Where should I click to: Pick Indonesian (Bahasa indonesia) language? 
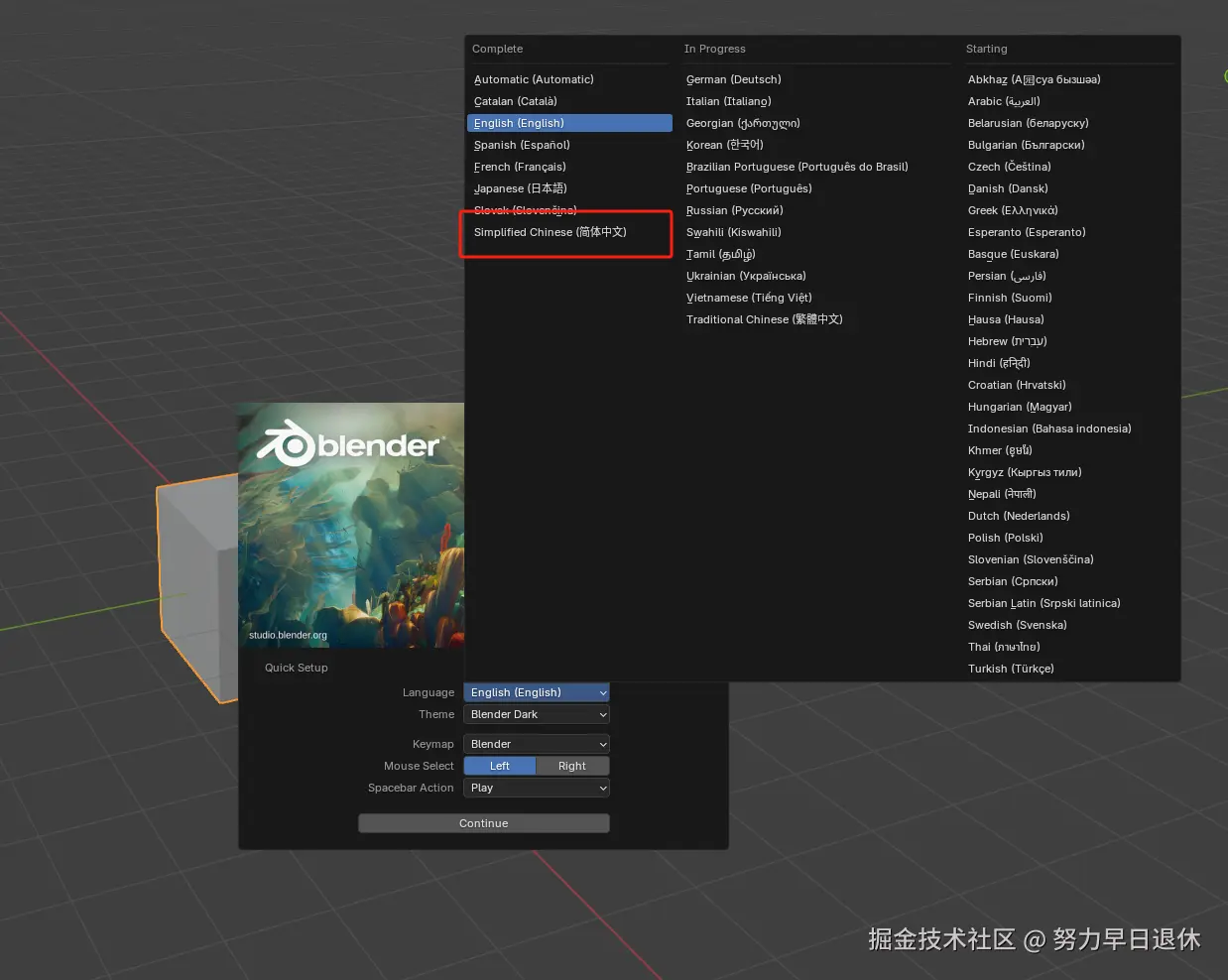click(x=1069, y=429)
